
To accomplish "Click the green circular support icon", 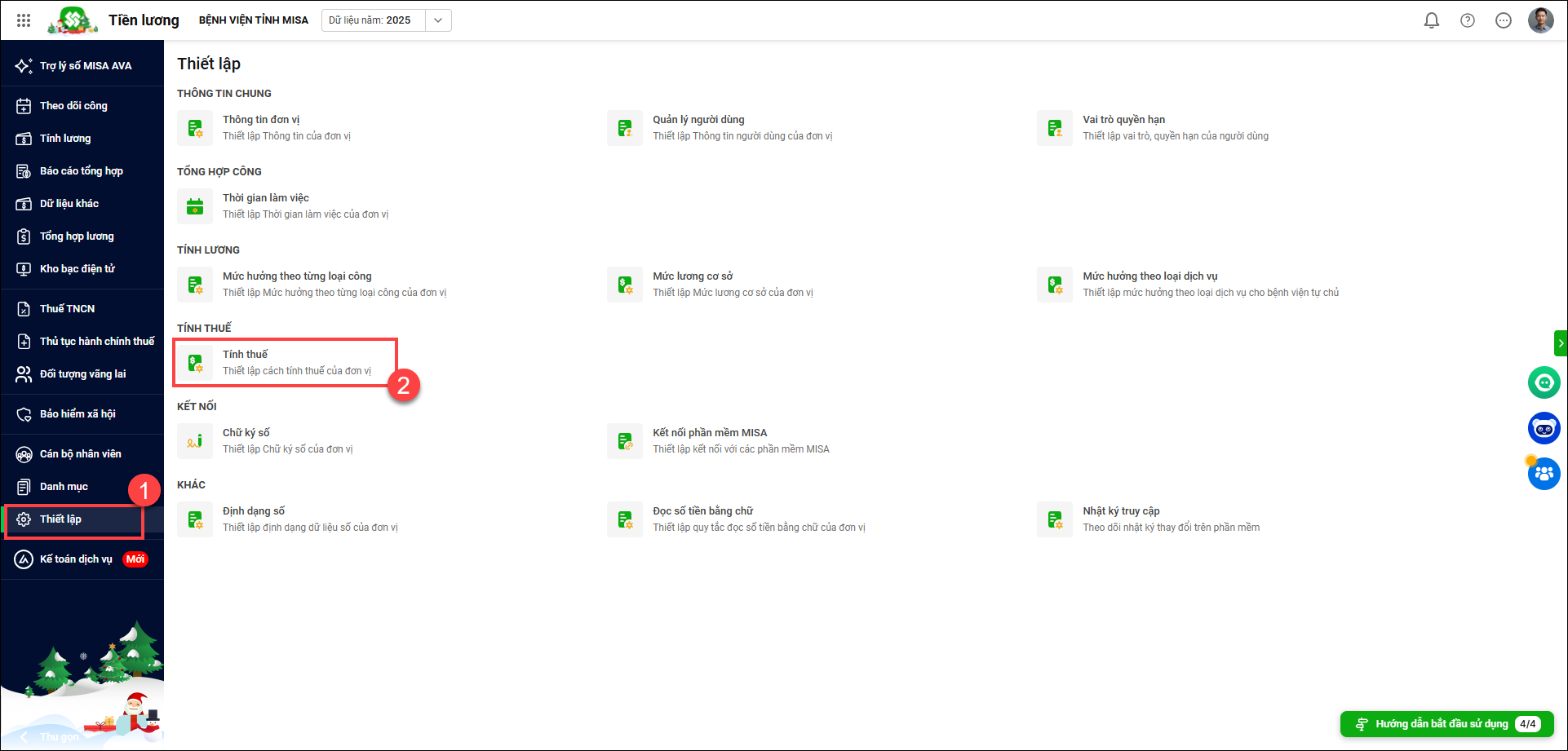I will (1544, 382).
